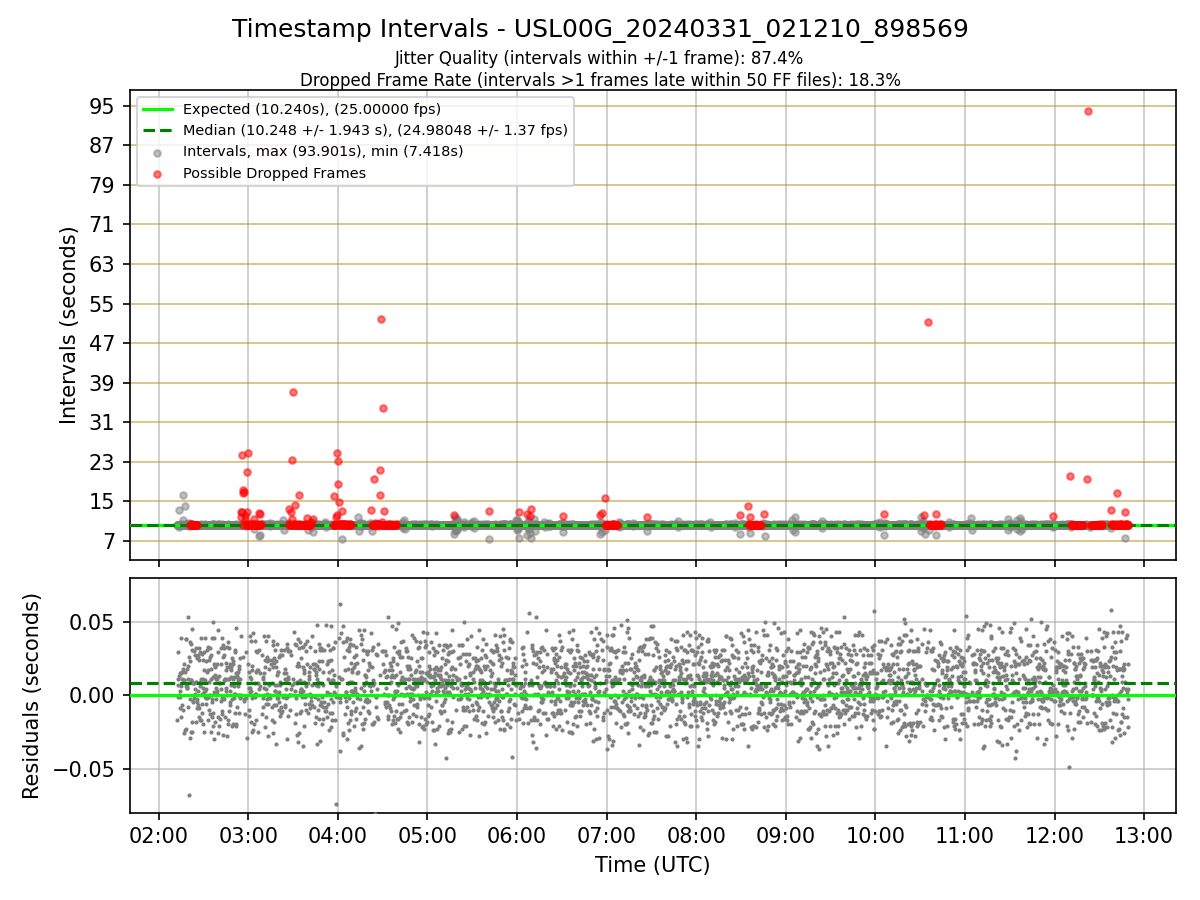1200x900 pixels.
Task: Click legend entry 'Possible Dropped Frames'
Action: [274, 173]
